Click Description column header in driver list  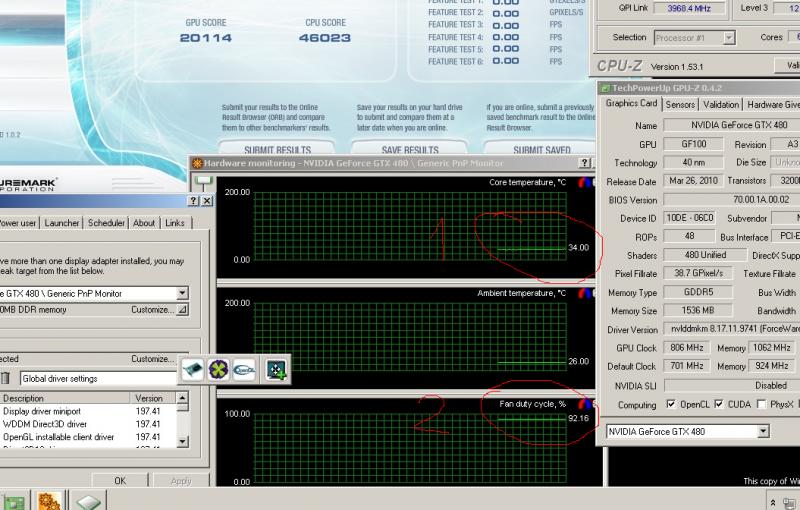click(x=64, y=398)
